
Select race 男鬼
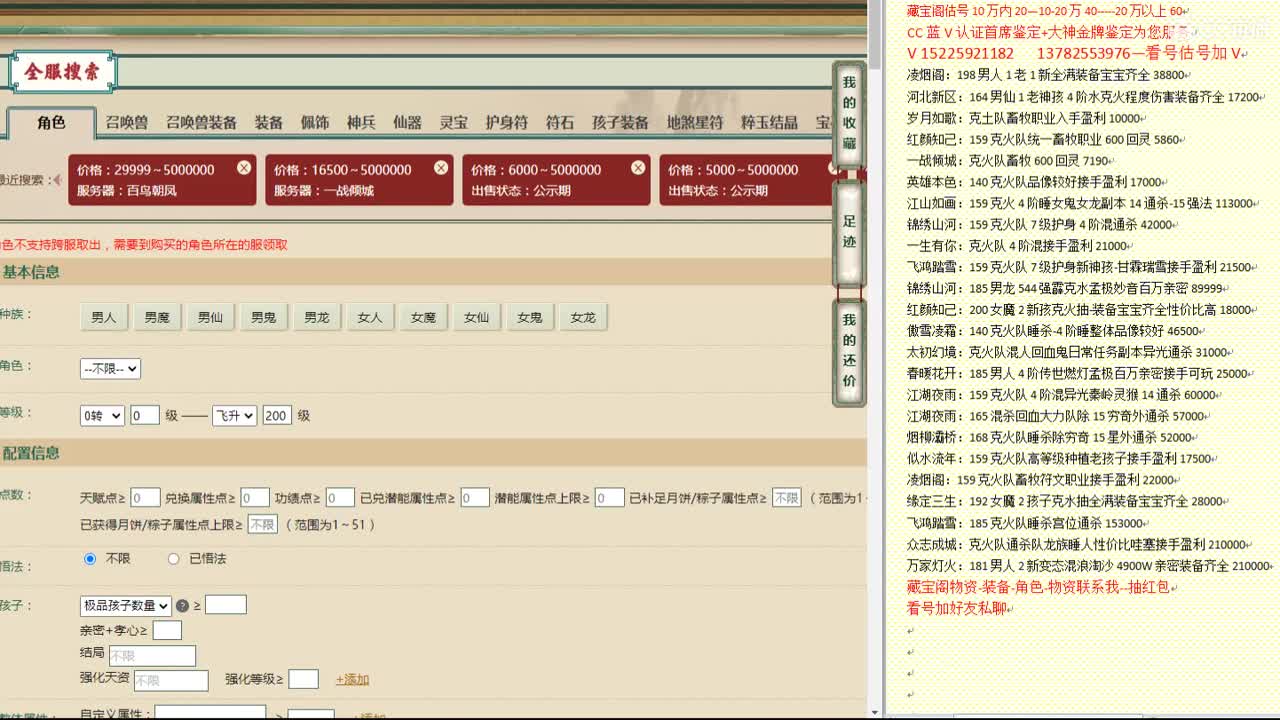pyautogui.click(x=264, y=317)
